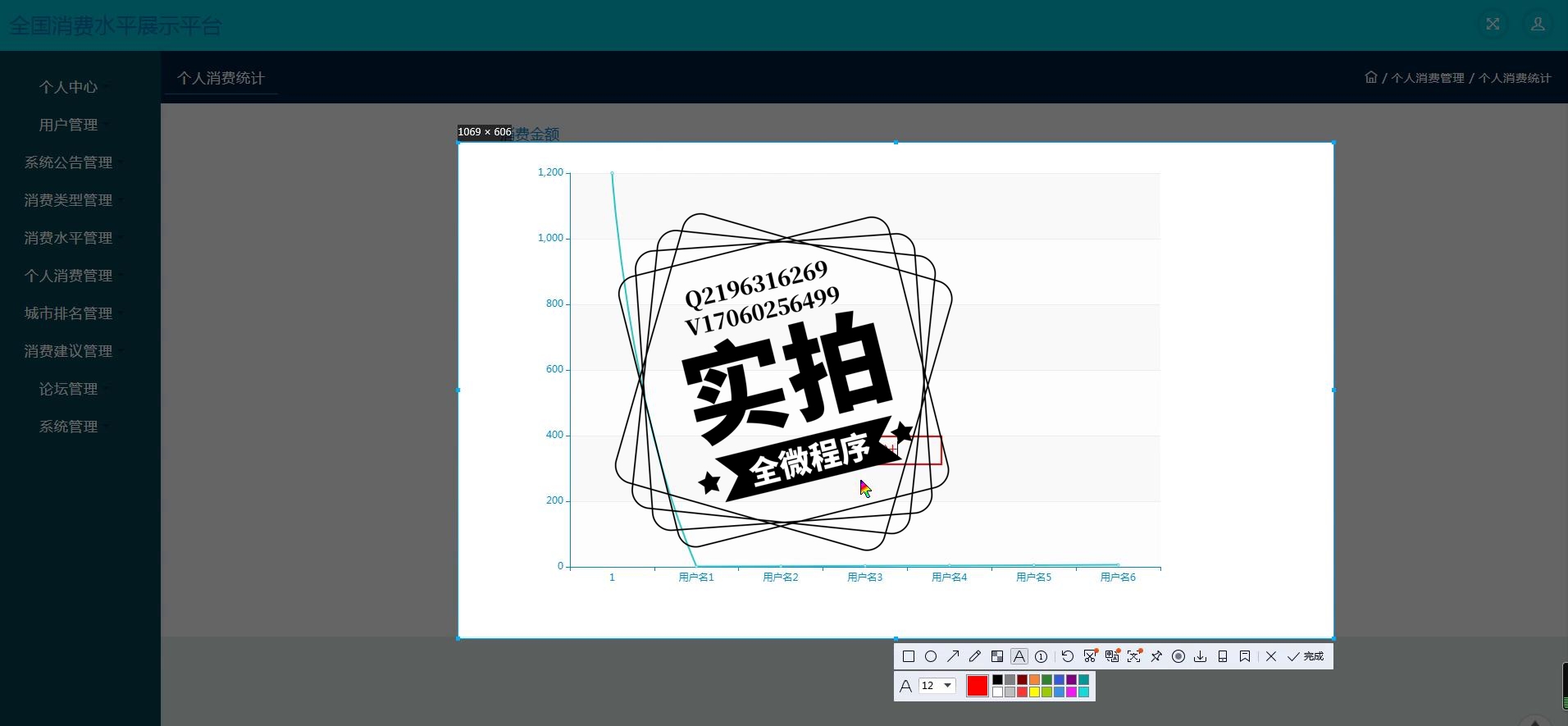Viewport: 1568px width, 726px height.
Task: Click the 用户名1 axis label
Action: [696, 578]
